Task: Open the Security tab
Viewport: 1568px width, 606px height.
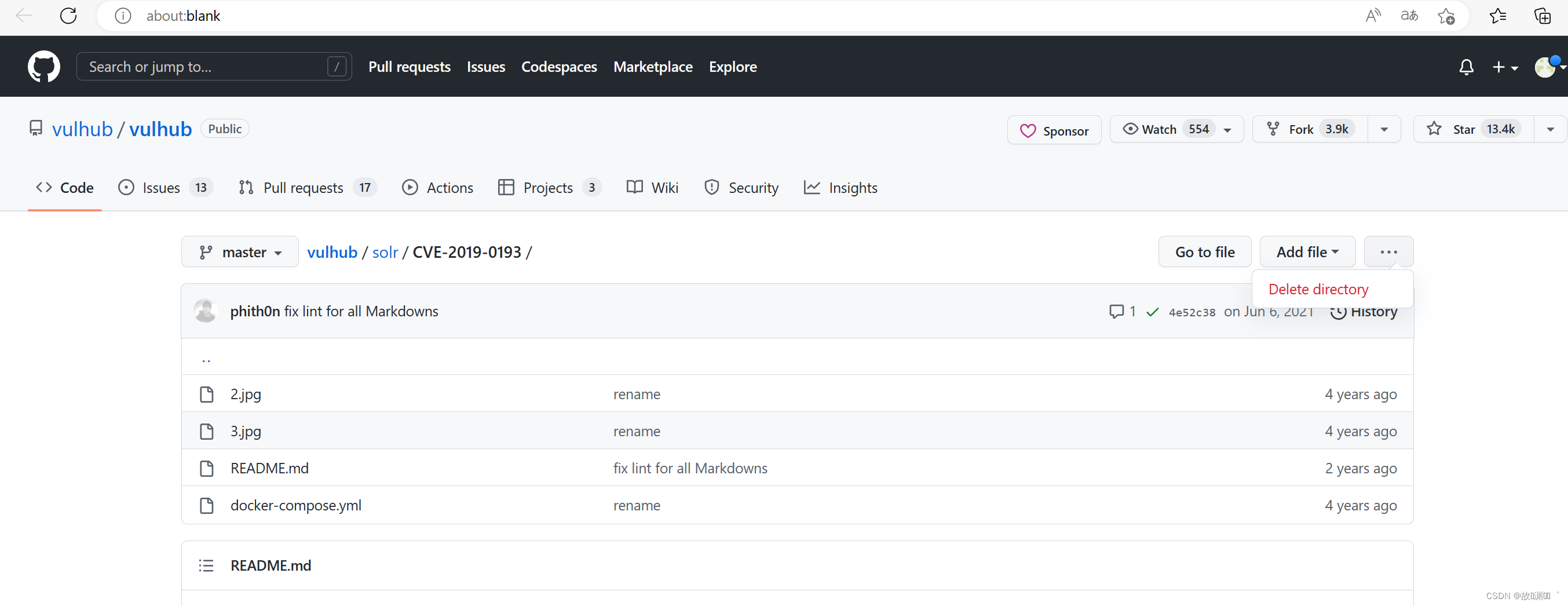Action: [x=741, y=188]
